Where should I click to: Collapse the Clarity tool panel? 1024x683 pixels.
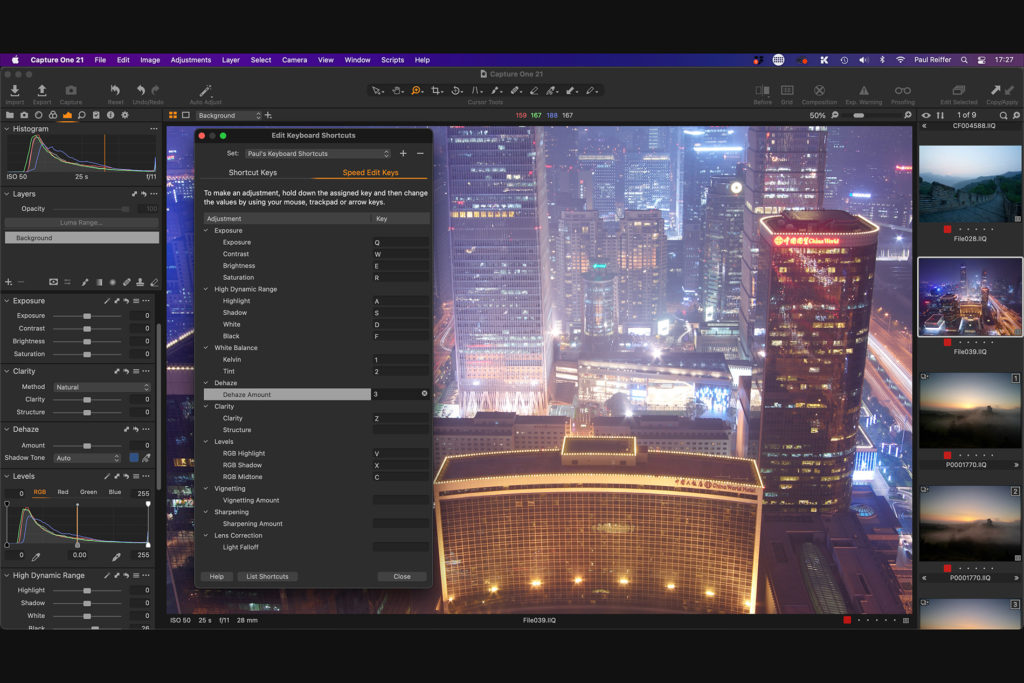pos(7,371)
